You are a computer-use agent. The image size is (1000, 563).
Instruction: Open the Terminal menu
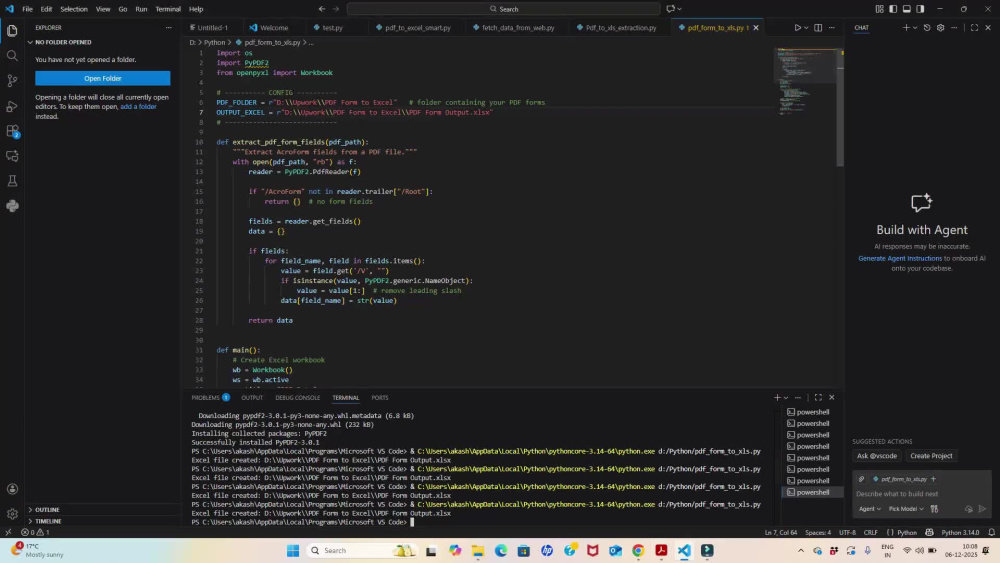168,9
